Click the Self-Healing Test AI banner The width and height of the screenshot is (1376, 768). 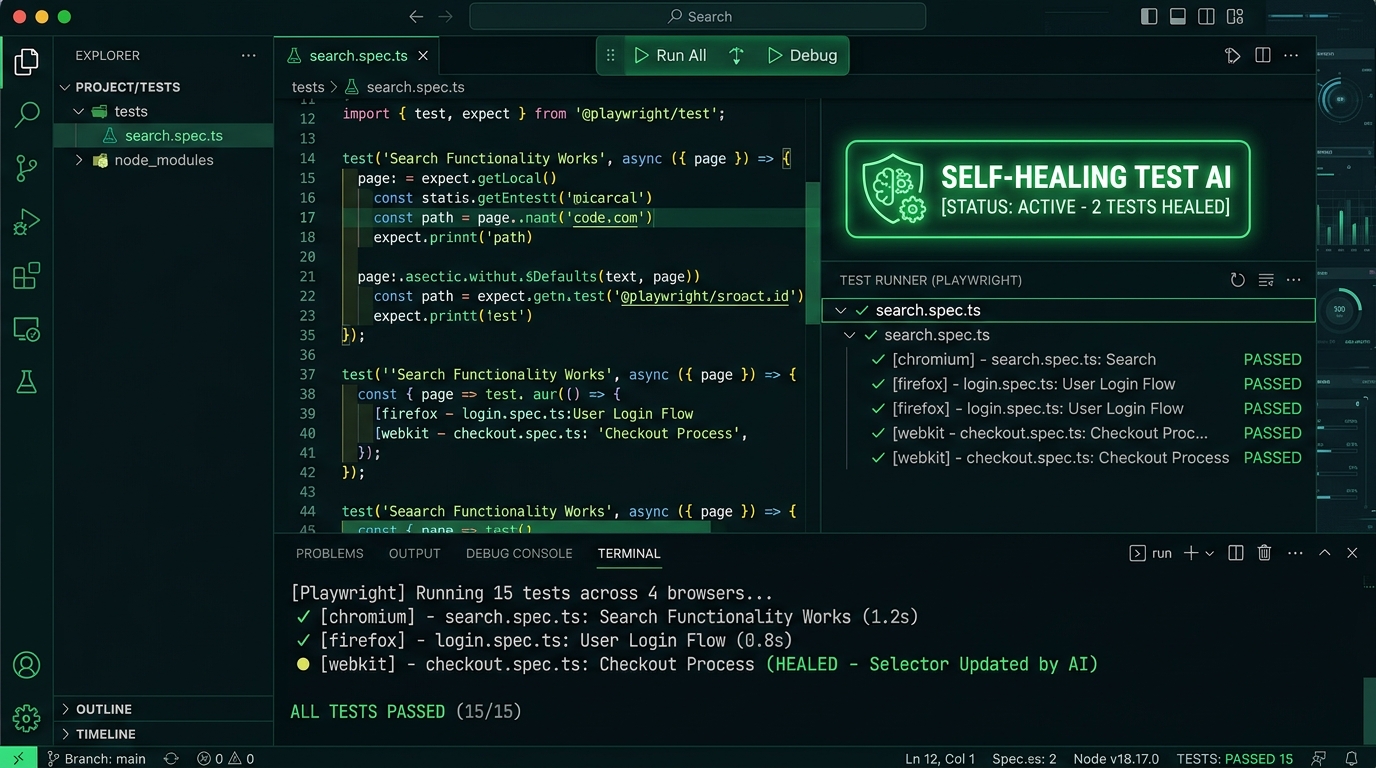[x=1048, y=189]
